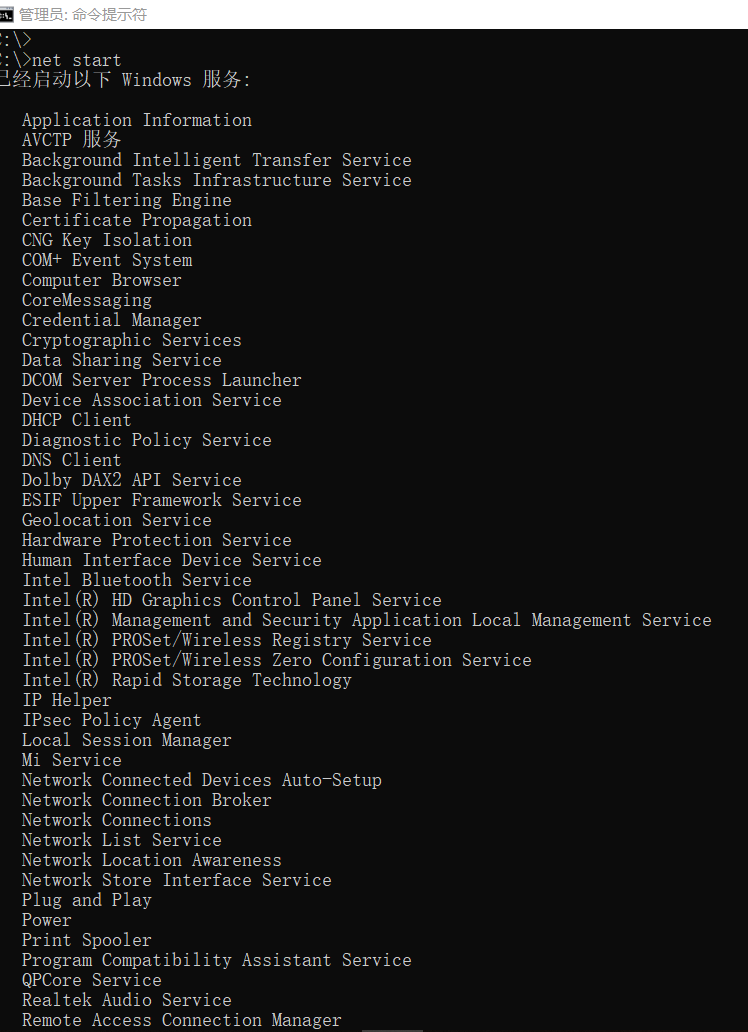Click 'Geolocation Service' text
The height and width of the screenshot is (1032, 748).
117,520
